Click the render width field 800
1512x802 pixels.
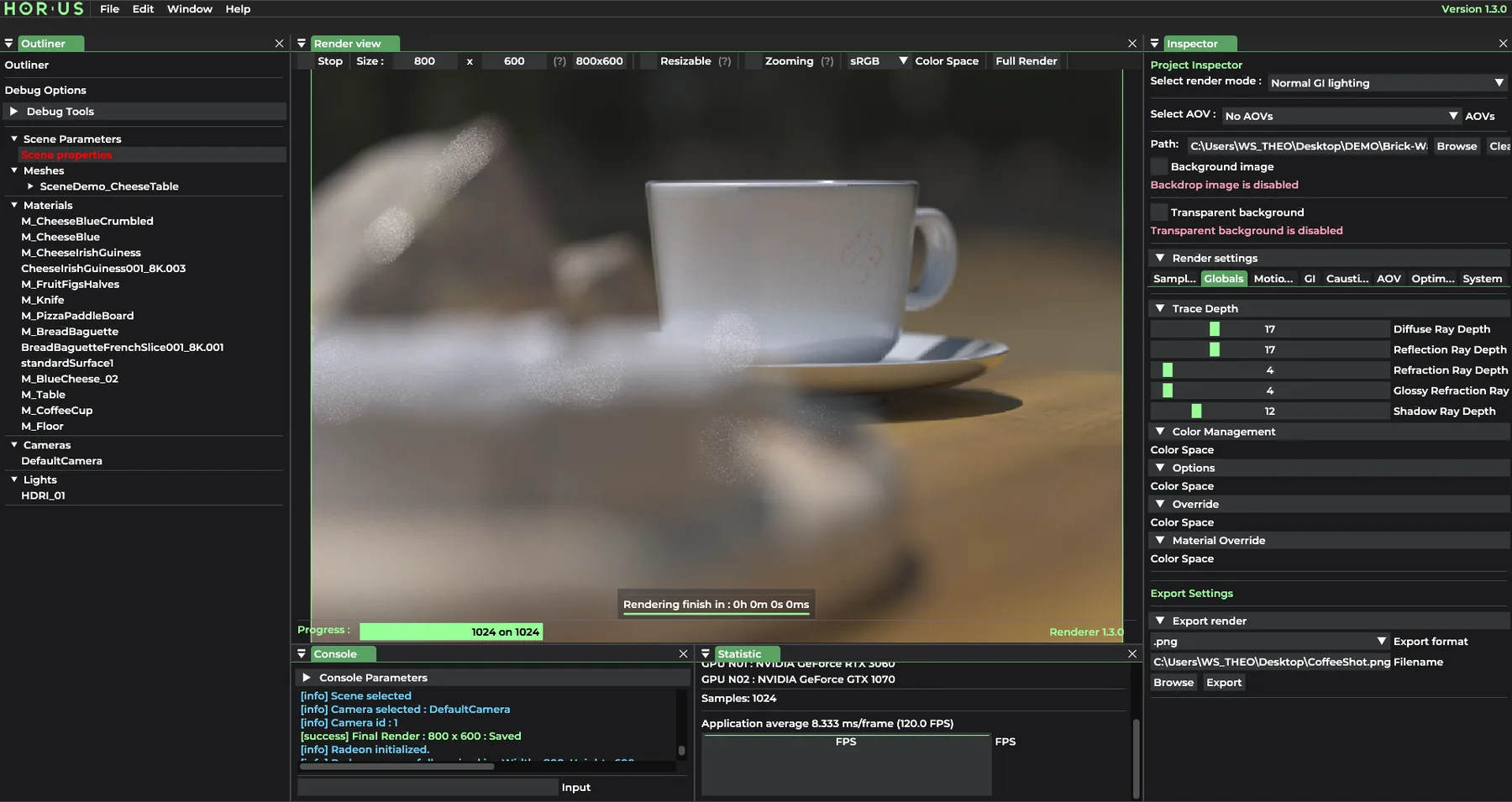click(x=424, y=61)
